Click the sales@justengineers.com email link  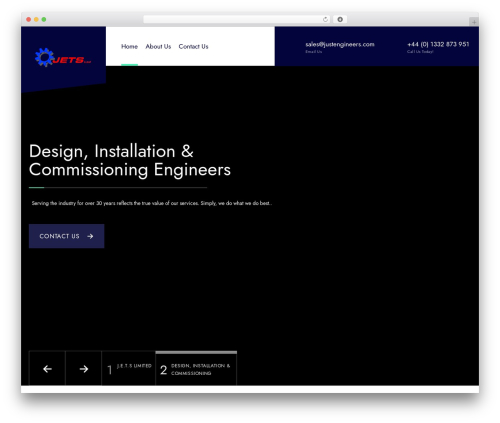[340, 44]
